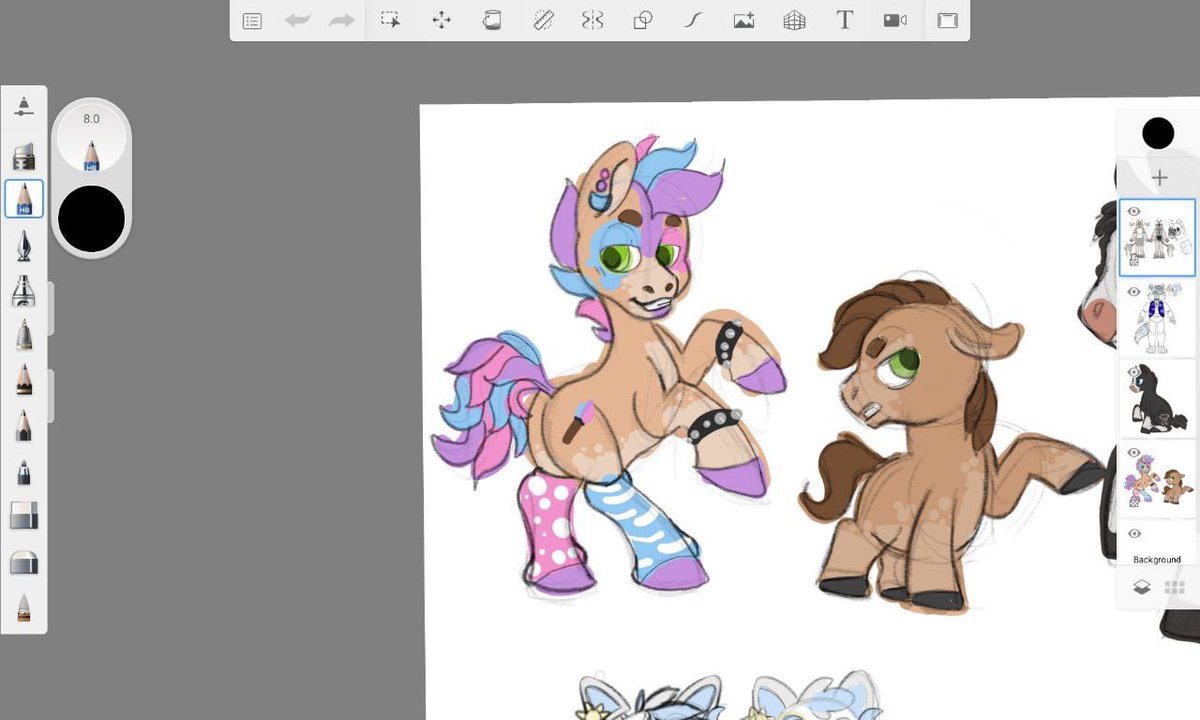Toggle visibility of blue-vest character layer
The image size is (1200, 720).
click(1134, 292)
